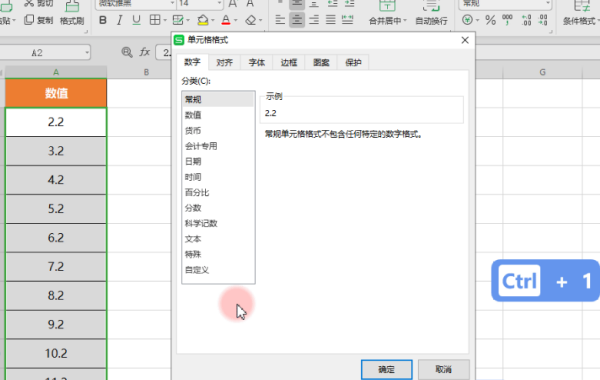The image size is (600, 380).
Task: Select column G header
Action: coord(542,72)
